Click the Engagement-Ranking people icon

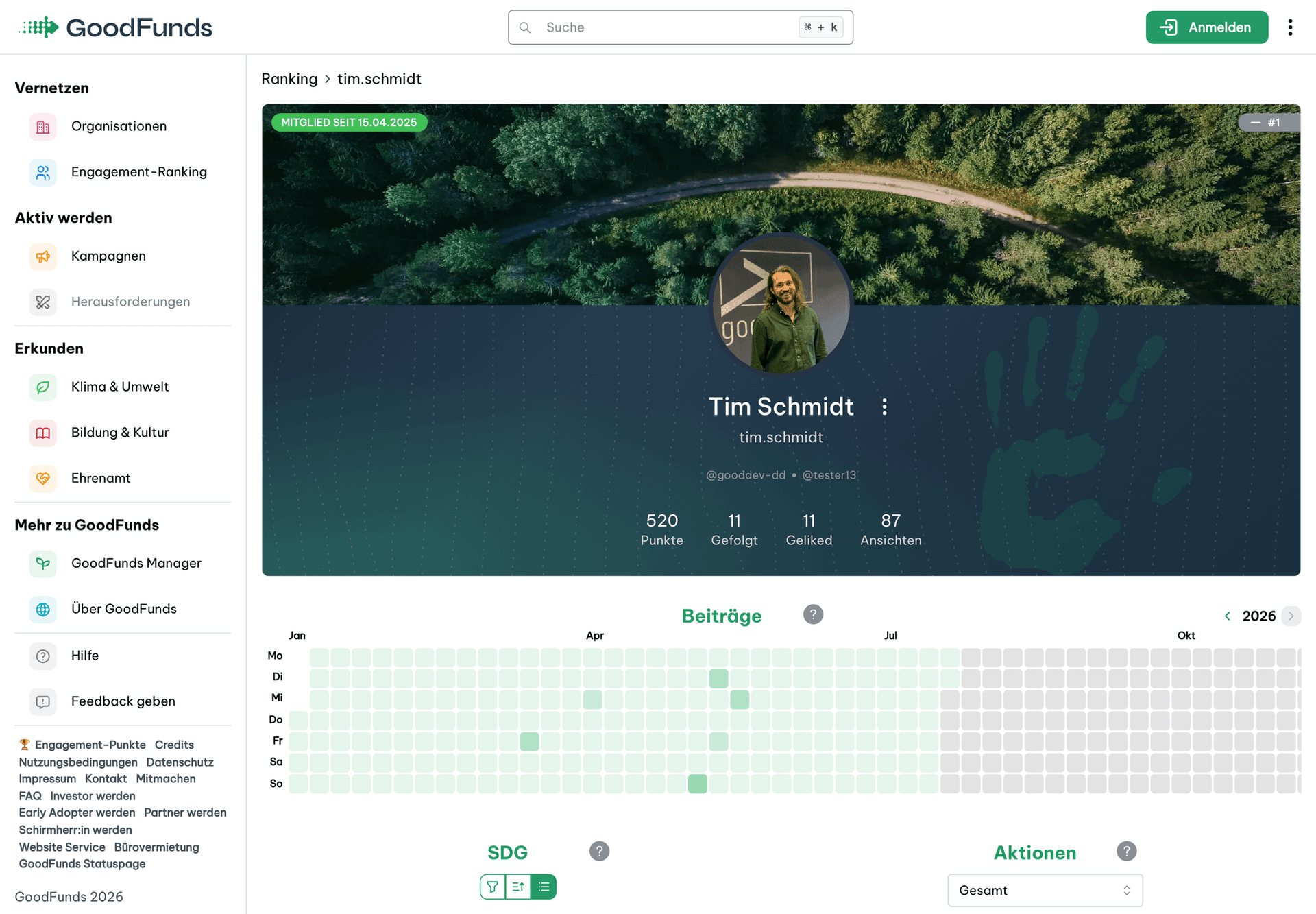pos(42,172)
